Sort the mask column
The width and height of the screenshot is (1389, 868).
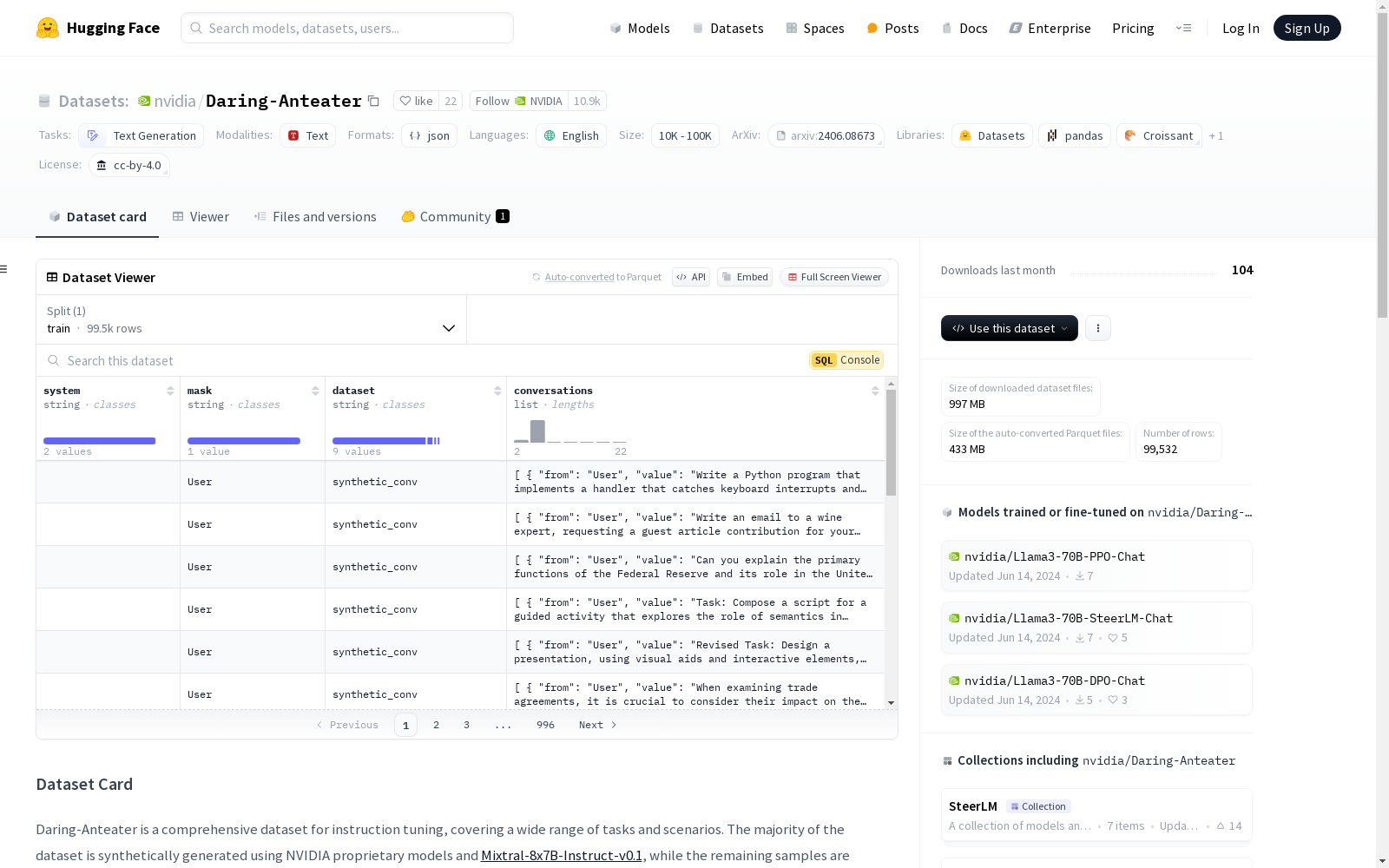(315, 391)
